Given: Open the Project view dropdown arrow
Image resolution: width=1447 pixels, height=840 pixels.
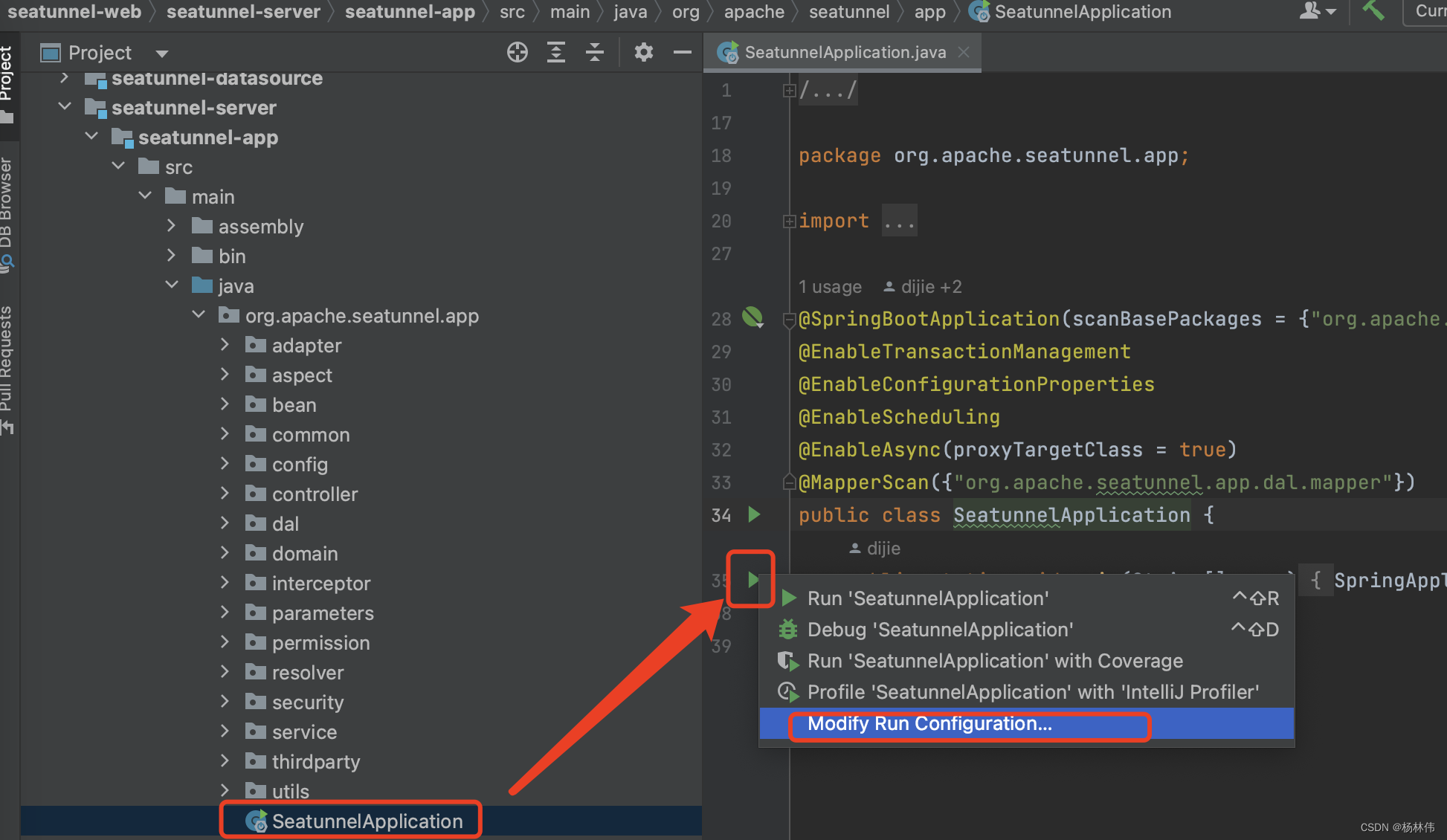Looking at the screenshot, I should (x=162, y=53).
